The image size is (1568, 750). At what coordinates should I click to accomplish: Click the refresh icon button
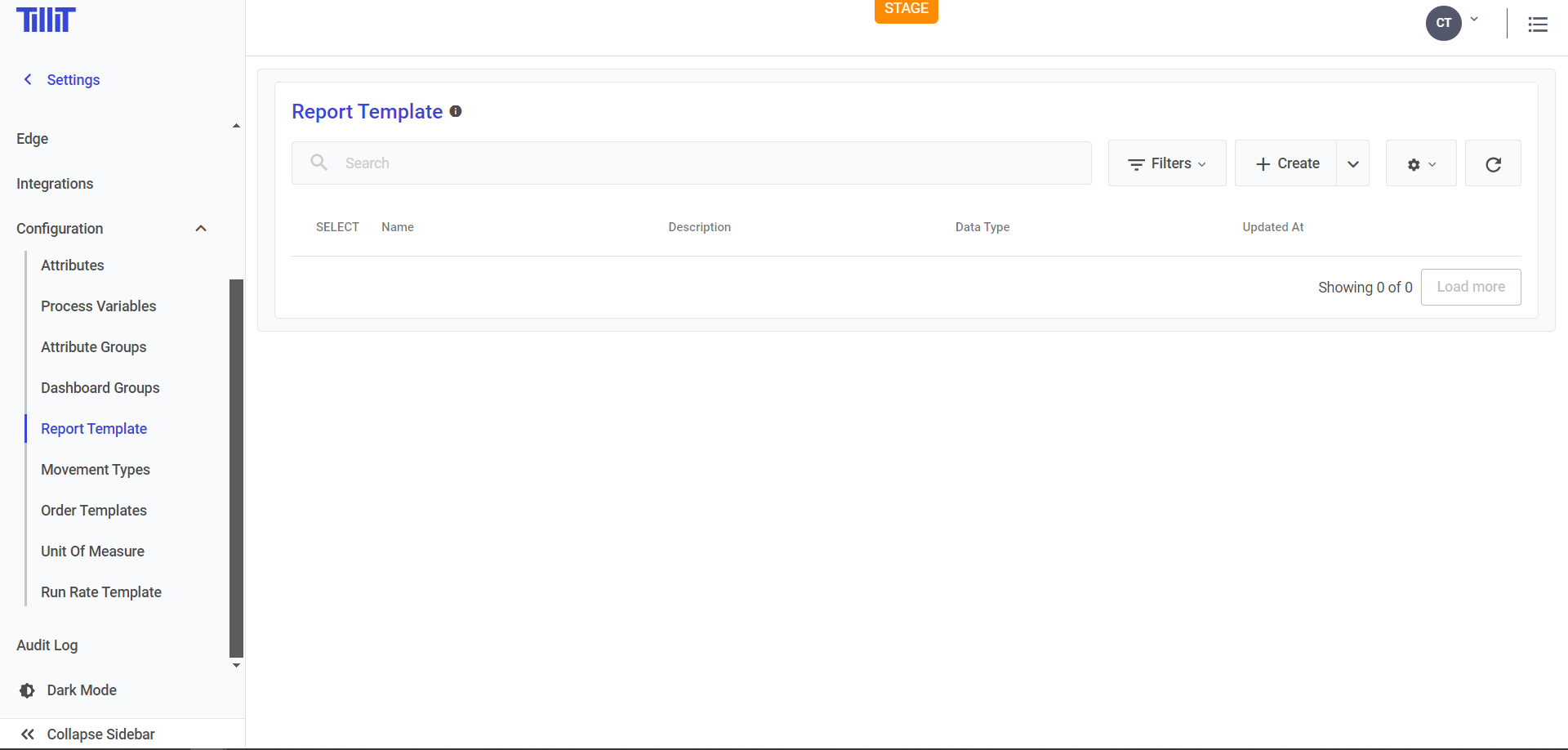coord(1493,163)
